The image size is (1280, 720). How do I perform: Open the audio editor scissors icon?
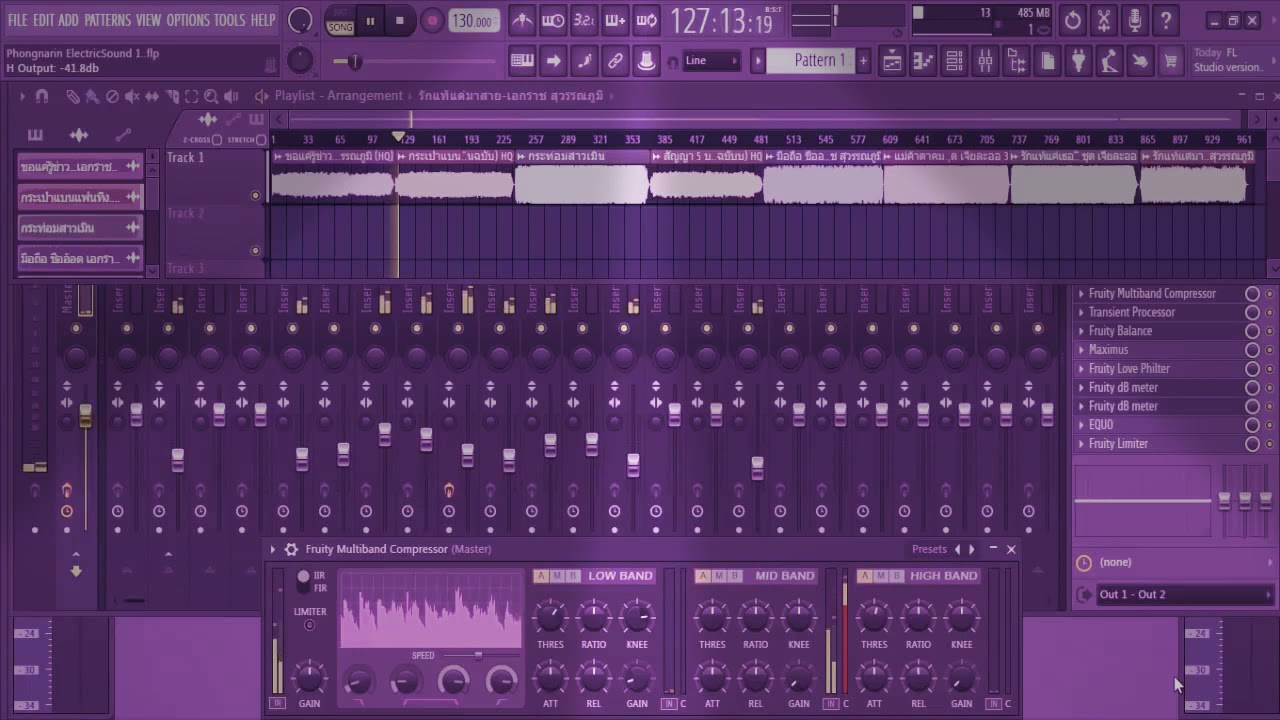coord(1104,20)
